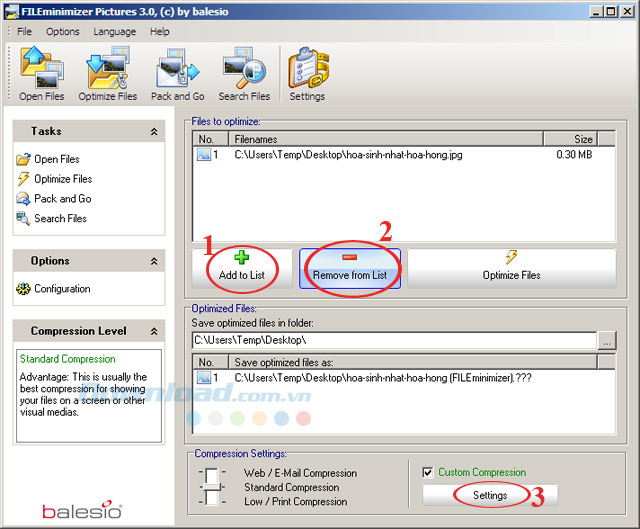This screenshot has width=640, height=529.
Task: Click the image icon in the Save optimized files list
Action: [204, 378]
